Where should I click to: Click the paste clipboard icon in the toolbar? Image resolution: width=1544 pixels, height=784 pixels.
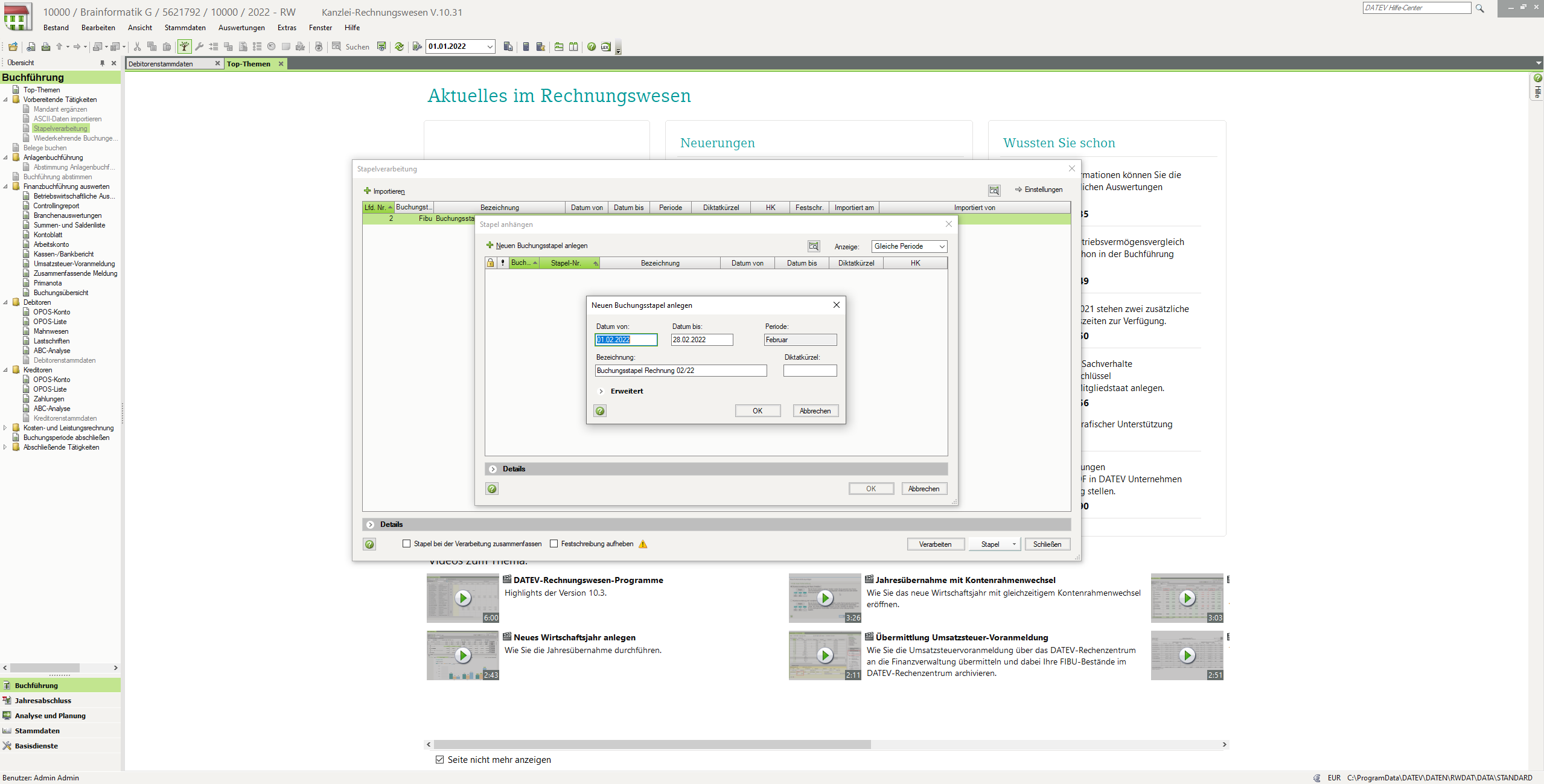(167, 46)
